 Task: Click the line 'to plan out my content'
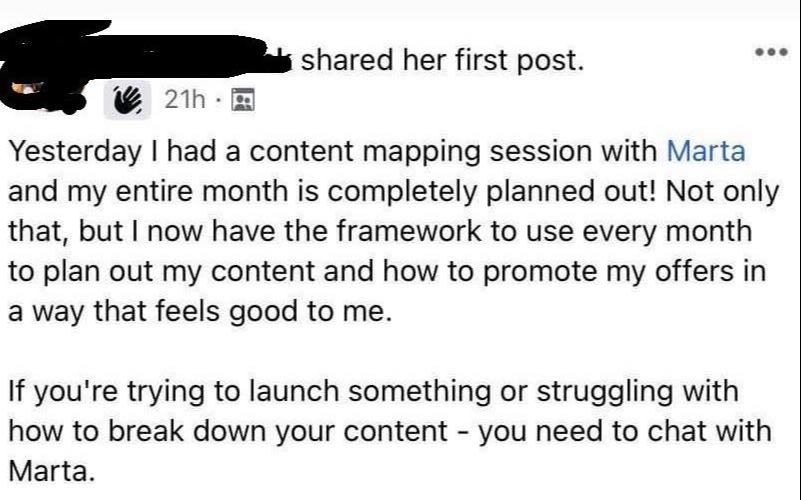tap(387, 272)
